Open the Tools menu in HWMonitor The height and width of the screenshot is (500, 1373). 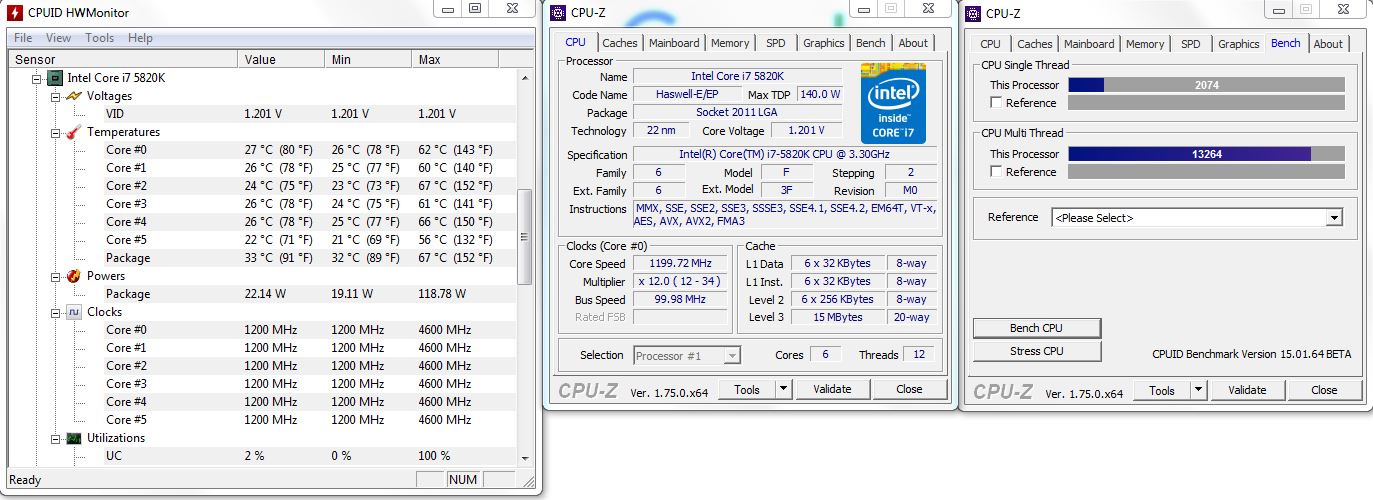[100, 38]
